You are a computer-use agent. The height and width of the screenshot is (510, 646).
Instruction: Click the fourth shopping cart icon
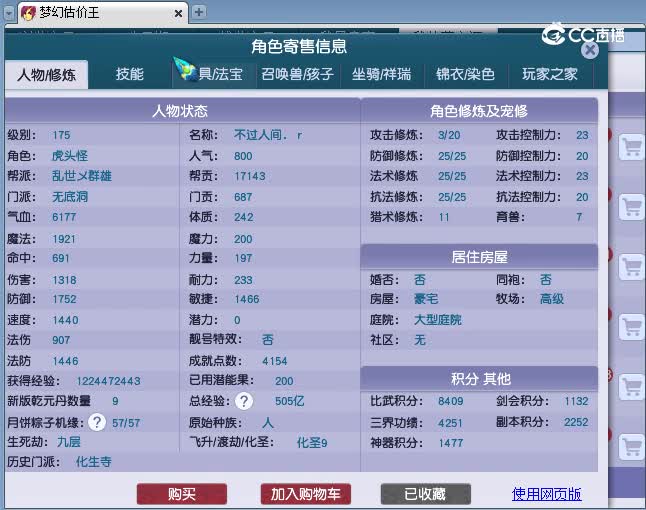[x=632, y=327]
